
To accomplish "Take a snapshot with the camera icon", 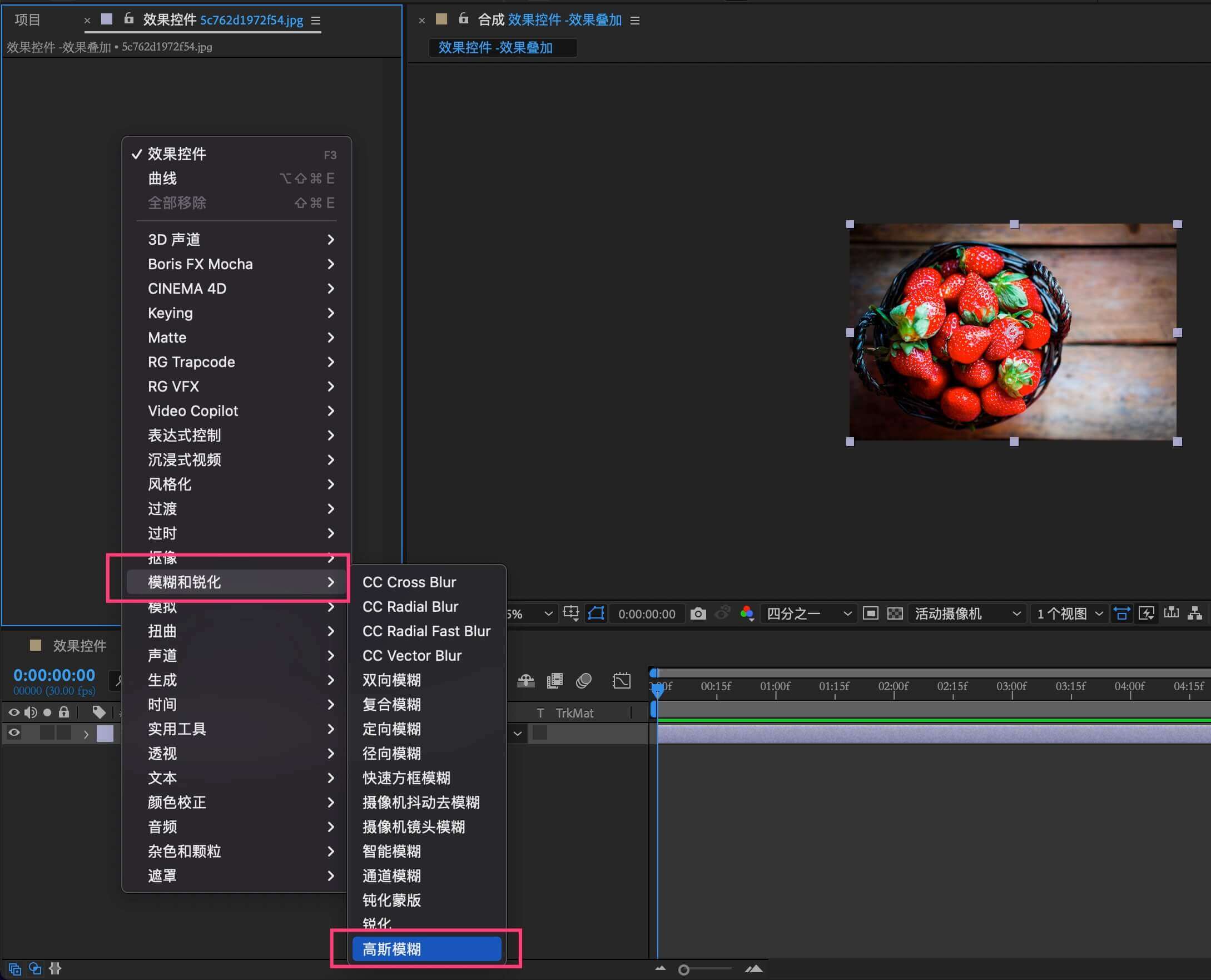I will [x=698, y=613].
